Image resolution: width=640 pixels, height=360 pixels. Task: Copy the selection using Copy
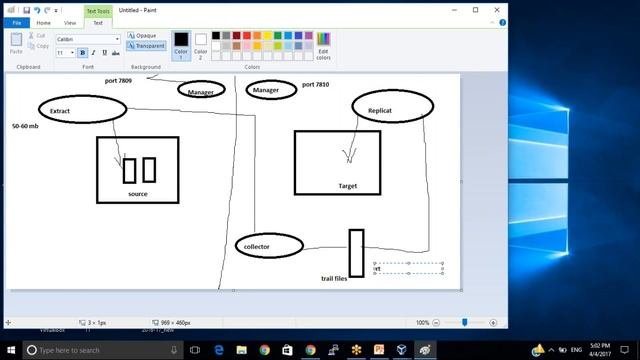(39, 46)
